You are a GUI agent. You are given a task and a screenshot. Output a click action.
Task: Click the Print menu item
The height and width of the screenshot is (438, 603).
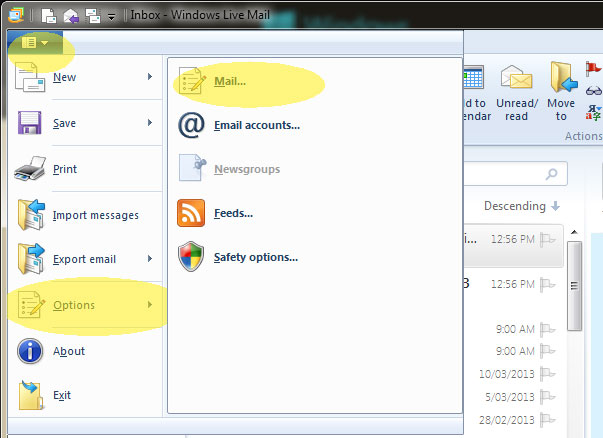85,169
